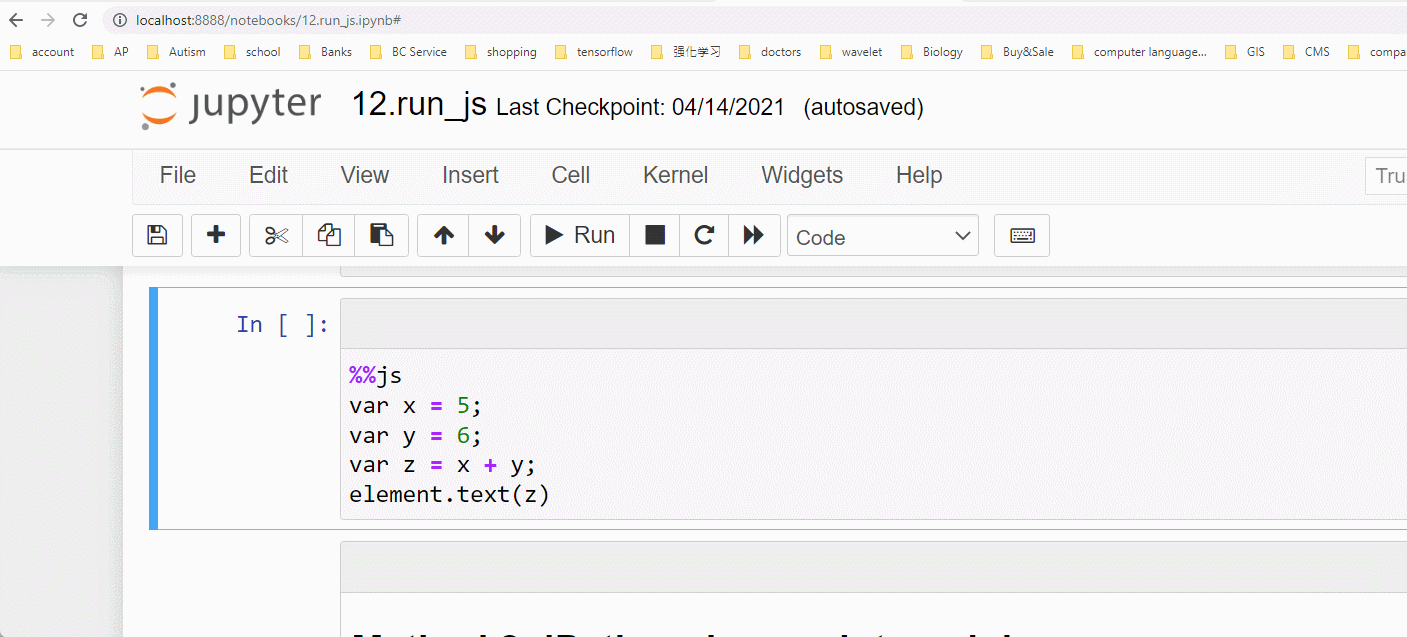
Task: Click the code line var x = 5;
Action: pos(416,406)
